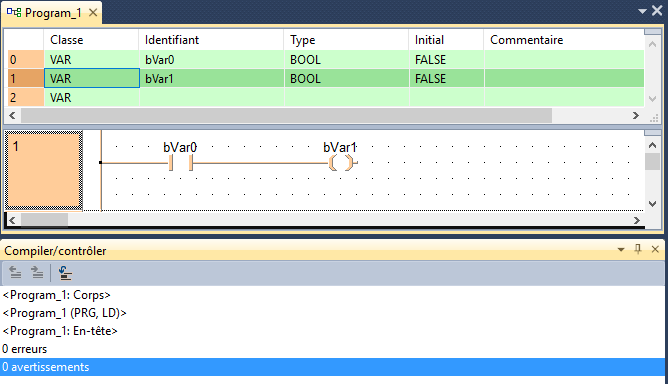Open the Compiler/contrôler panel options dropdown arrow
The image size is (668, 384).
(x=621, y=250)
